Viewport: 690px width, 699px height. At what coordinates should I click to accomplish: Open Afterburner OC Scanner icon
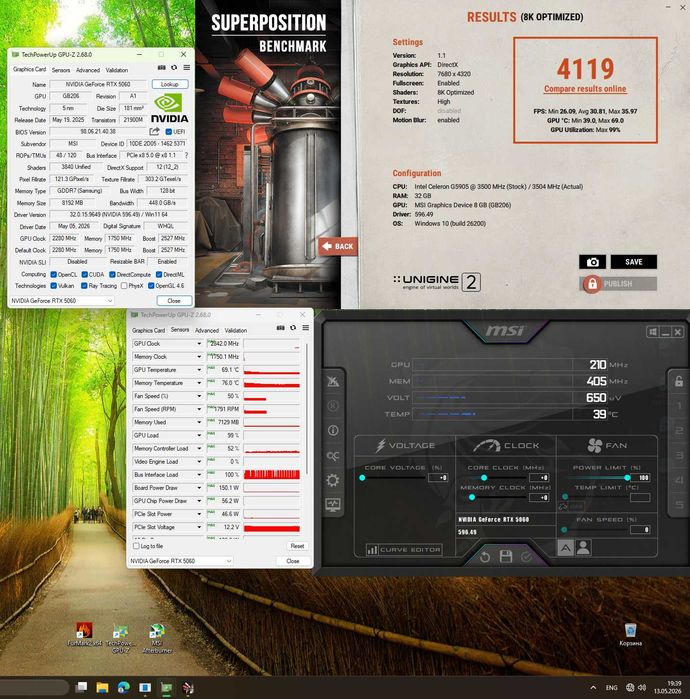[333, 456]
